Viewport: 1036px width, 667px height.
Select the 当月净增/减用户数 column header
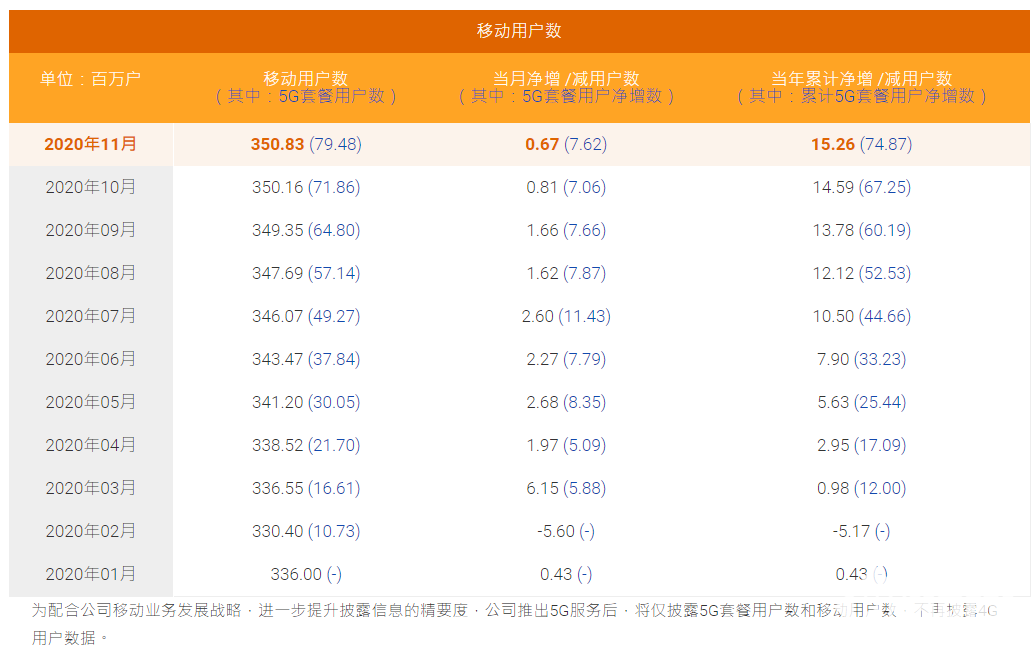coord(566,87)
